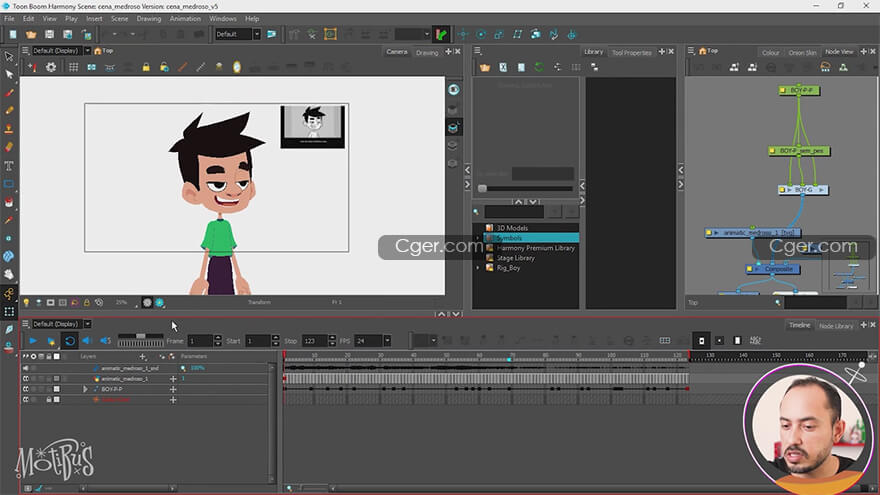Select the Paint bucket tool
Screen dimensions: 880x495
(x=9, y=202)
